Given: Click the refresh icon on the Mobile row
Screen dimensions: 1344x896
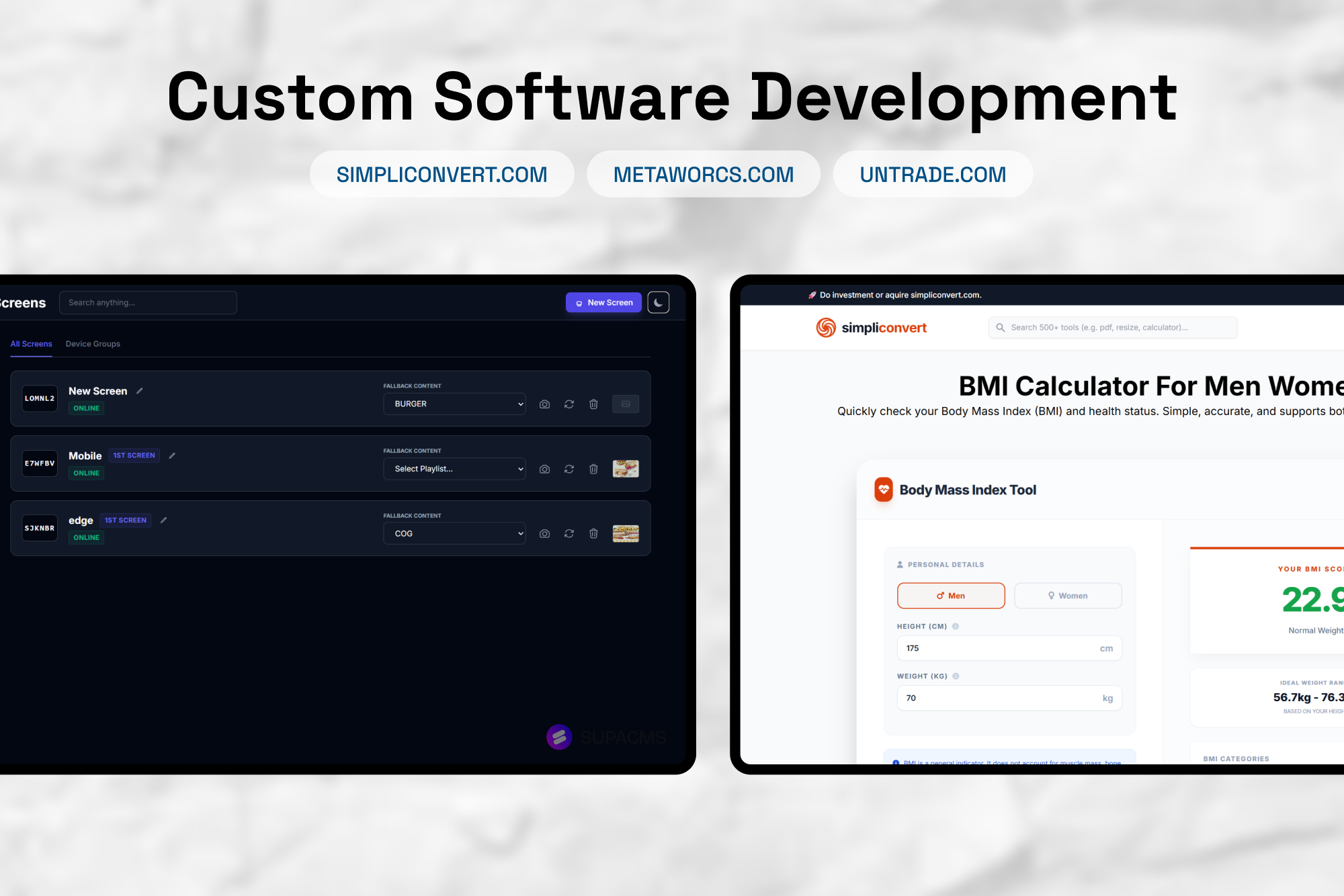Looking at the screenshot, I should tap(569, 469).
